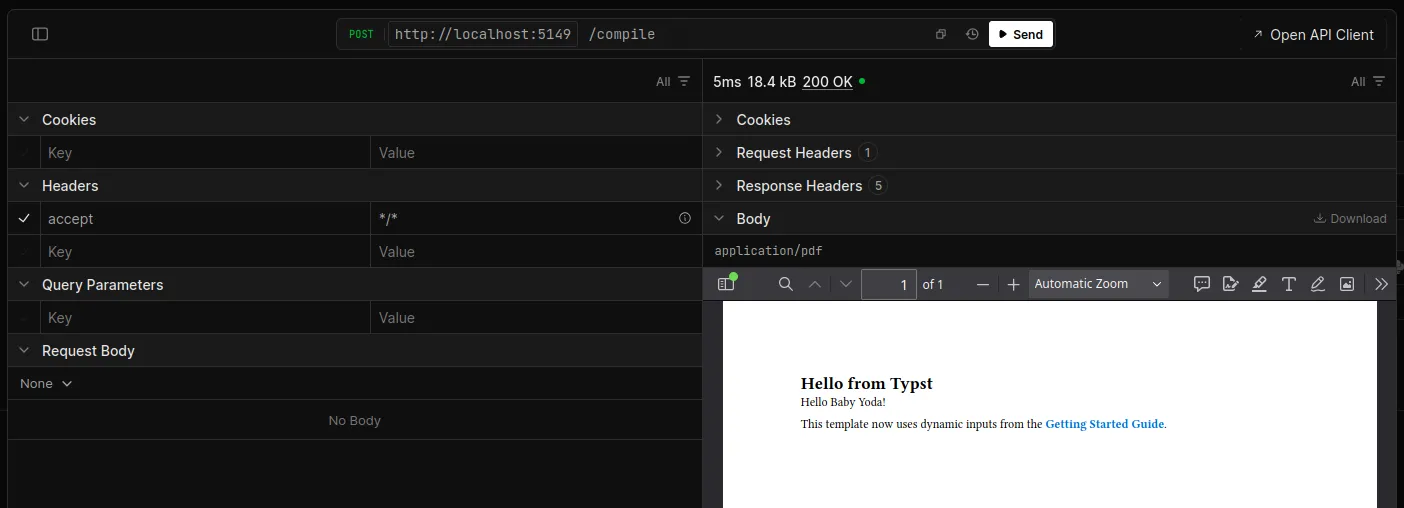Select the PDF draw pen tool

coord(1318,284)
